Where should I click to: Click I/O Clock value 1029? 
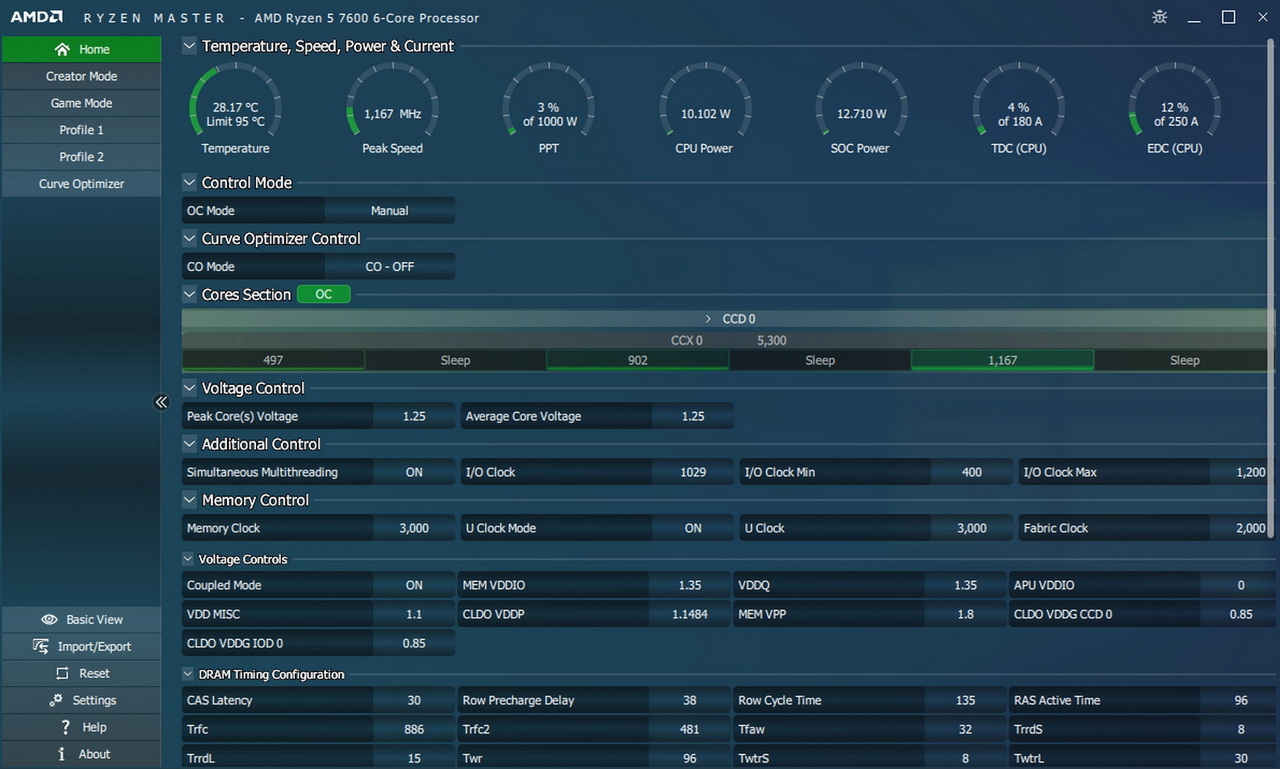coord(693,472)
